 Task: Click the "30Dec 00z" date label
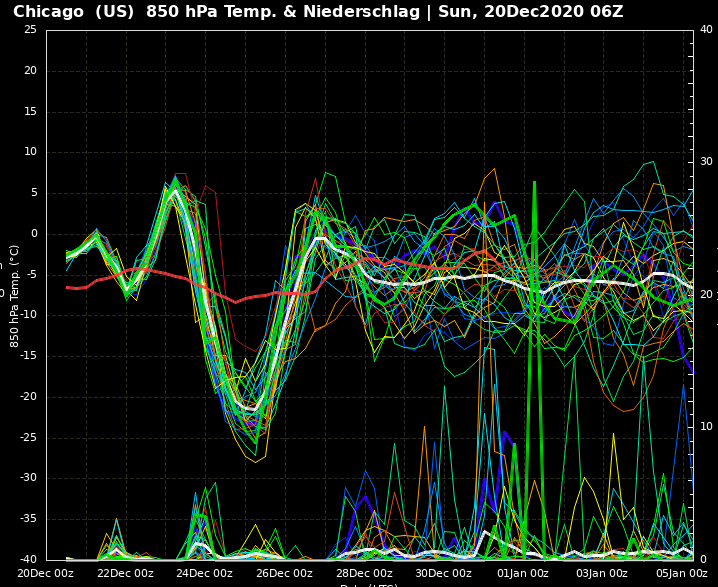(x=444, y=573)
